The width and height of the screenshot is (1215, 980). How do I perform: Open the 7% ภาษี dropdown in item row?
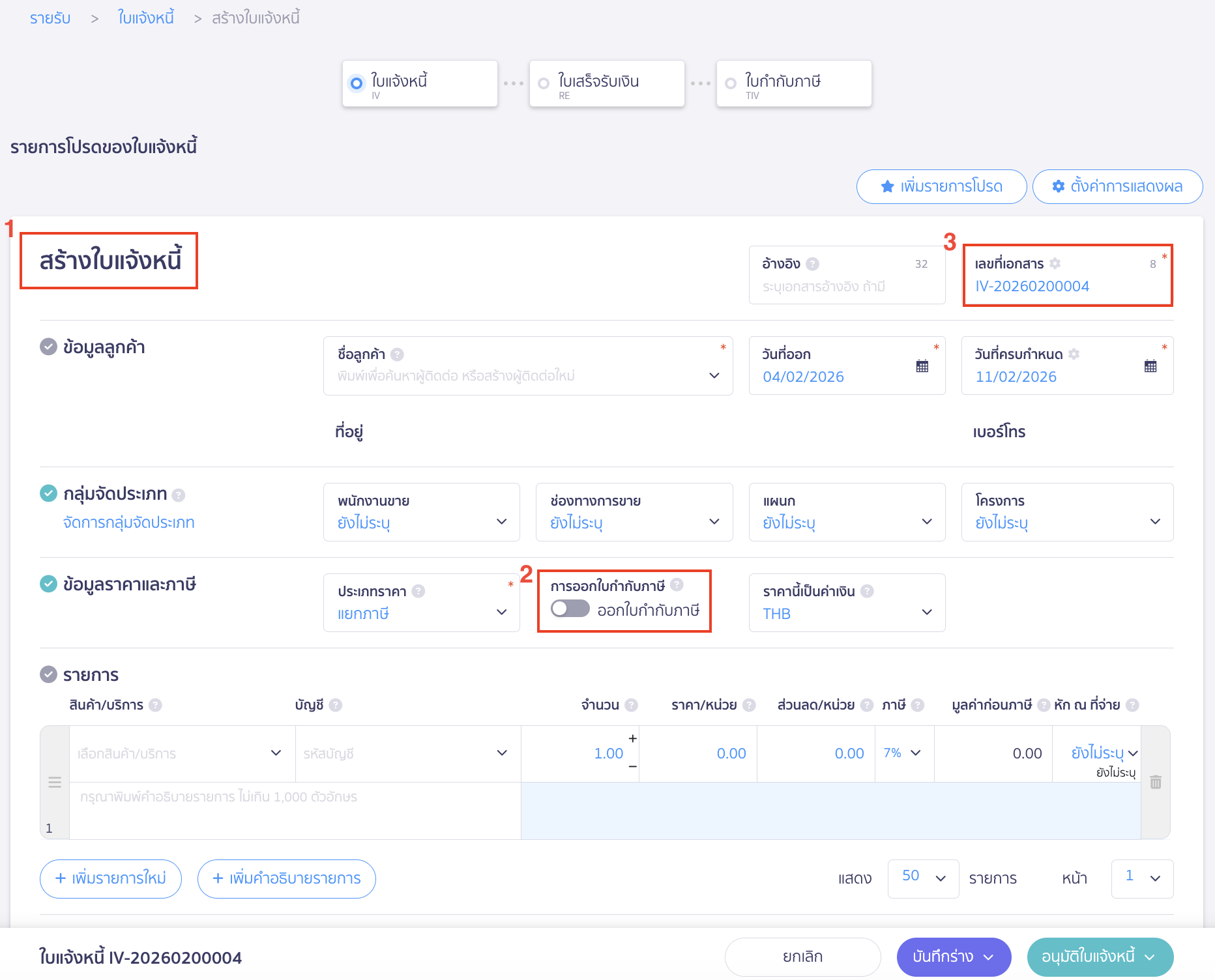(903, 753)
